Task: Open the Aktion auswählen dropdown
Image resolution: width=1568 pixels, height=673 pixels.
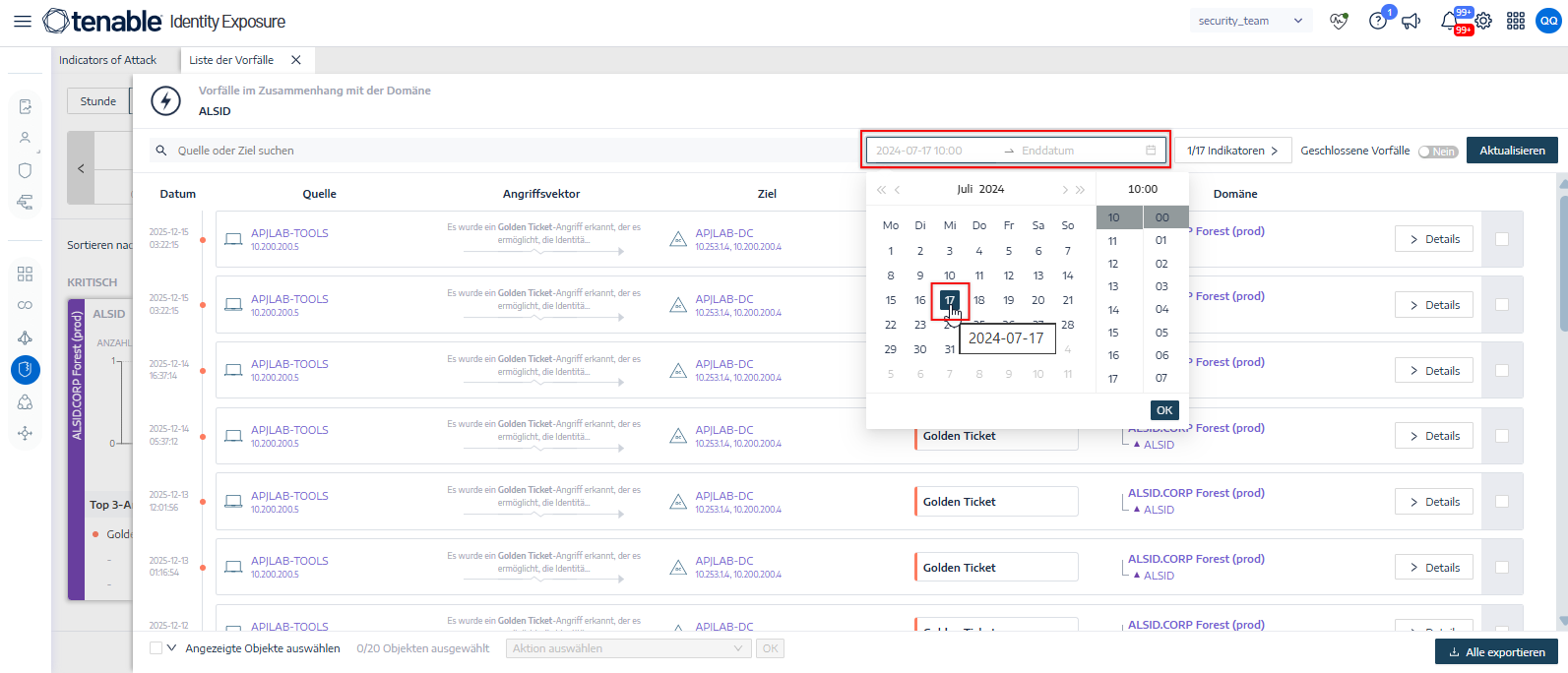Action: [x=627, y=648]
